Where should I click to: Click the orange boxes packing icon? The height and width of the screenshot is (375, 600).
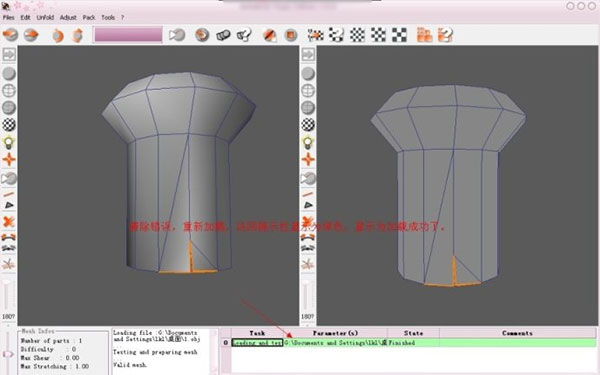point(424,35)
